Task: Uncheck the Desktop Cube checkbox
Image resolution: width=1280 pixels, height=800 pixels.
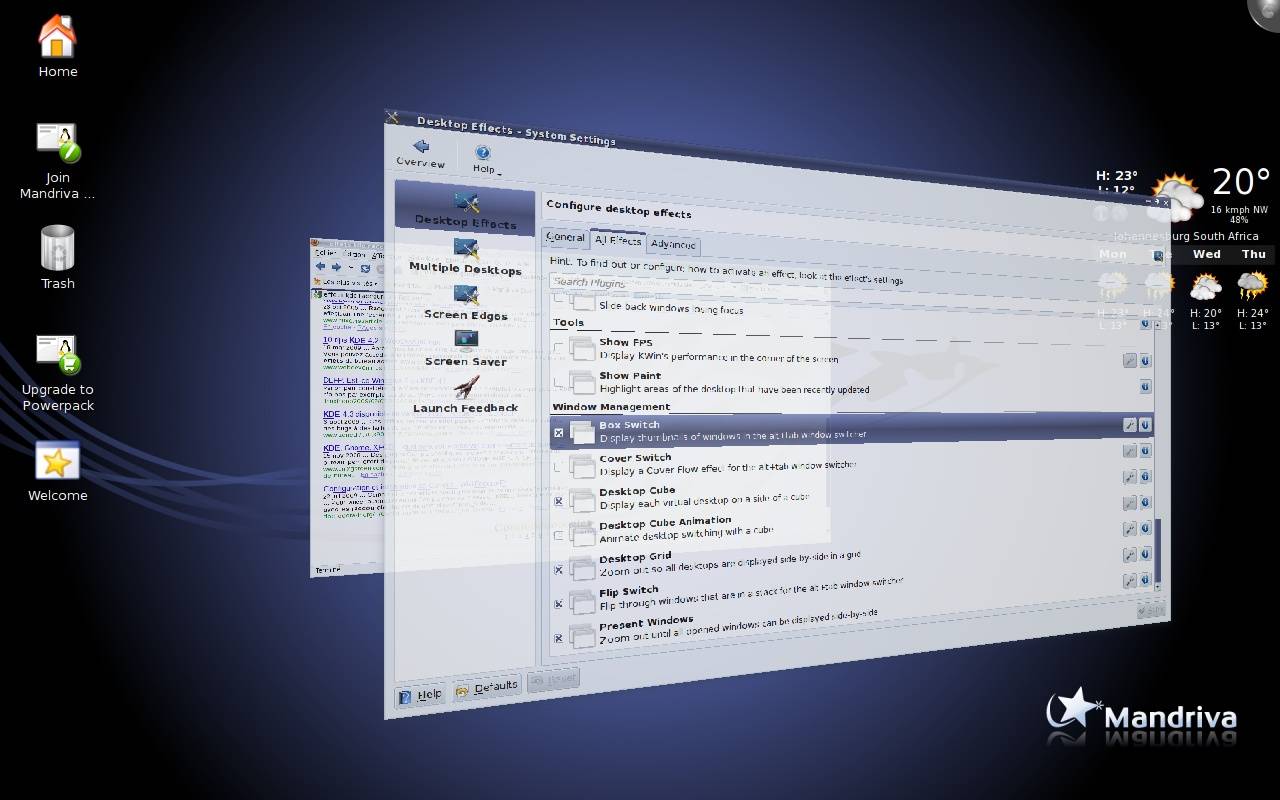Action: [559, 501]
